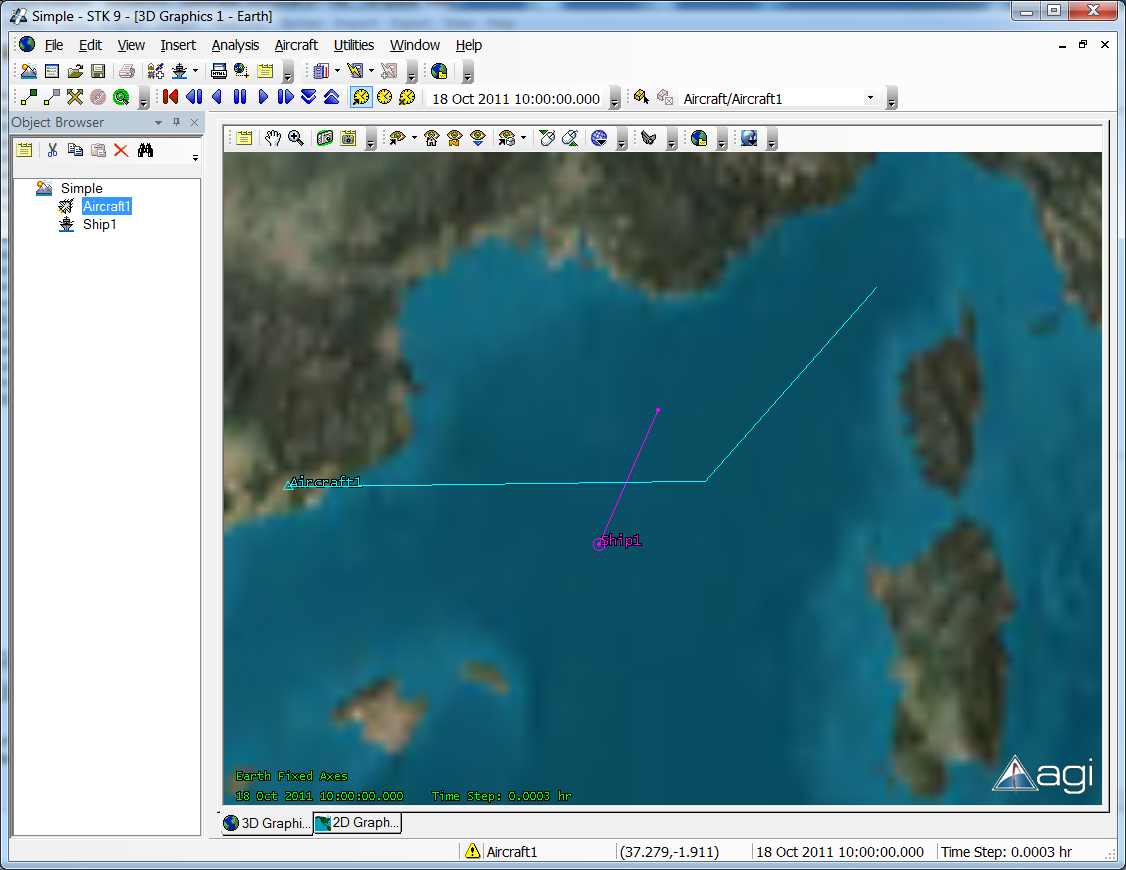Open the Aircraft/Aircraft1 object dropdown
The width and height of the screenshot is (1126, 870).
click(x=870, y=98)
